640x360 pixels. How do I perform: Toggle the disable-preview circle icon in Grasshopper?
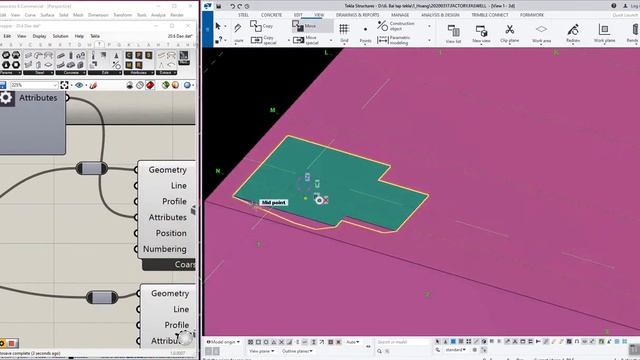click(x=140, y=85)
